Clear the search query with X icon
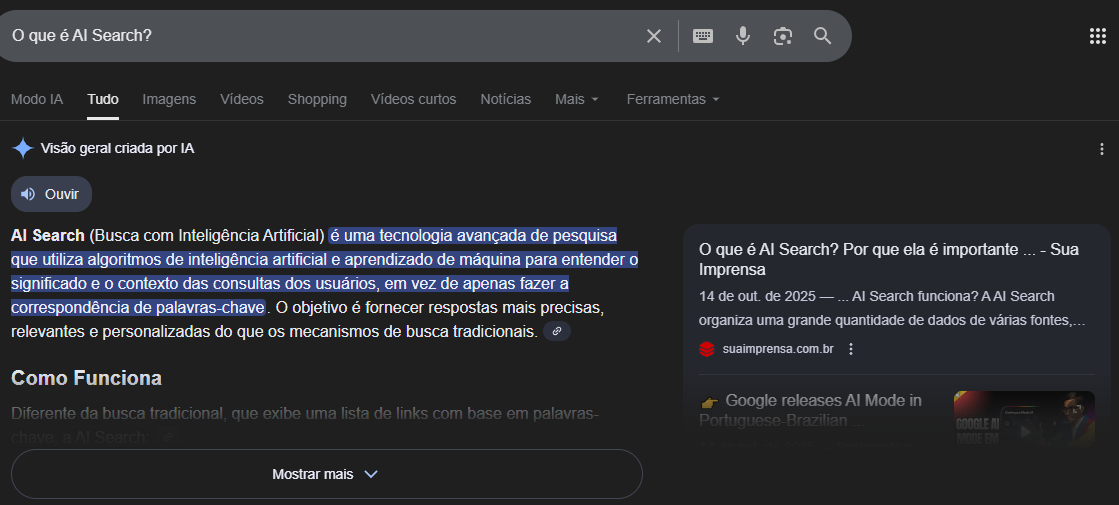Image resolution: width=1119 pixels, height=505 pixels. tap(654, 36)
